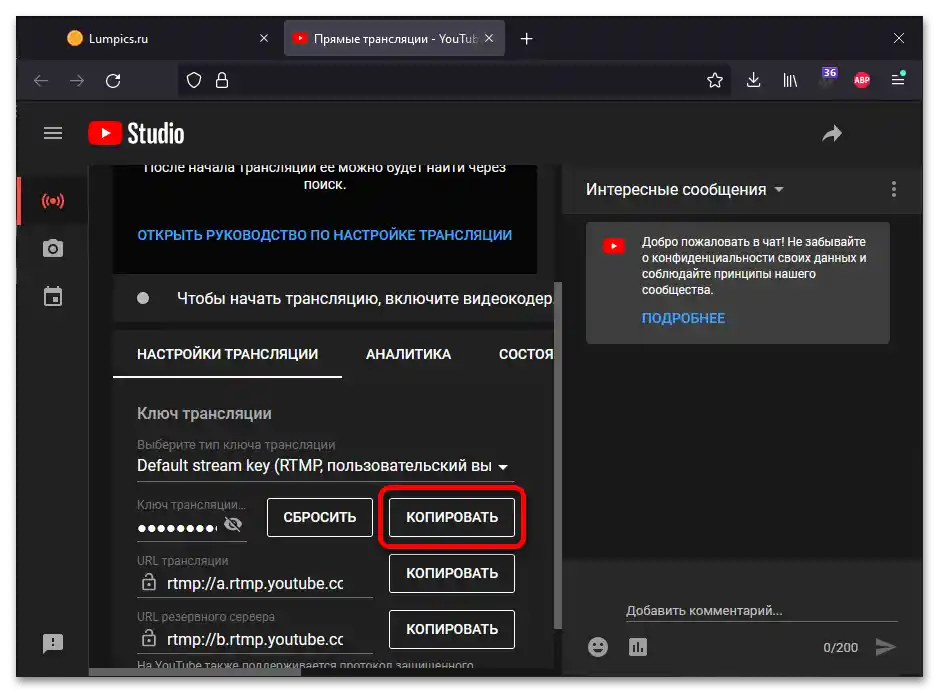Screen dimensions: 939x693
Task: Toggle stream key visibility eye icon
Action: point(232,525)
